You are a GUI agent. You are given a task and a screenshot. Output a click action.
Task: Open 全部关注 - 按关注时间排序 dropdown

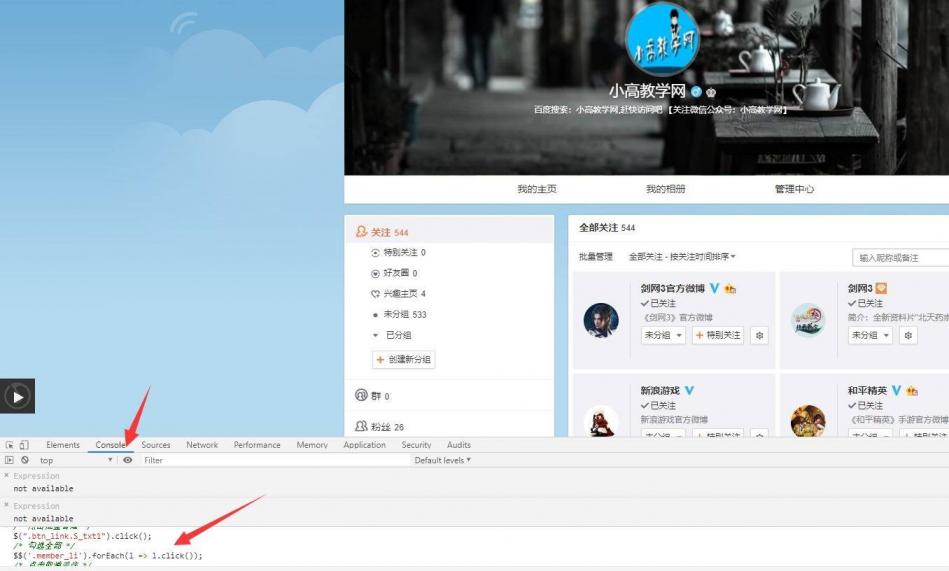click(x=682, y=257)
